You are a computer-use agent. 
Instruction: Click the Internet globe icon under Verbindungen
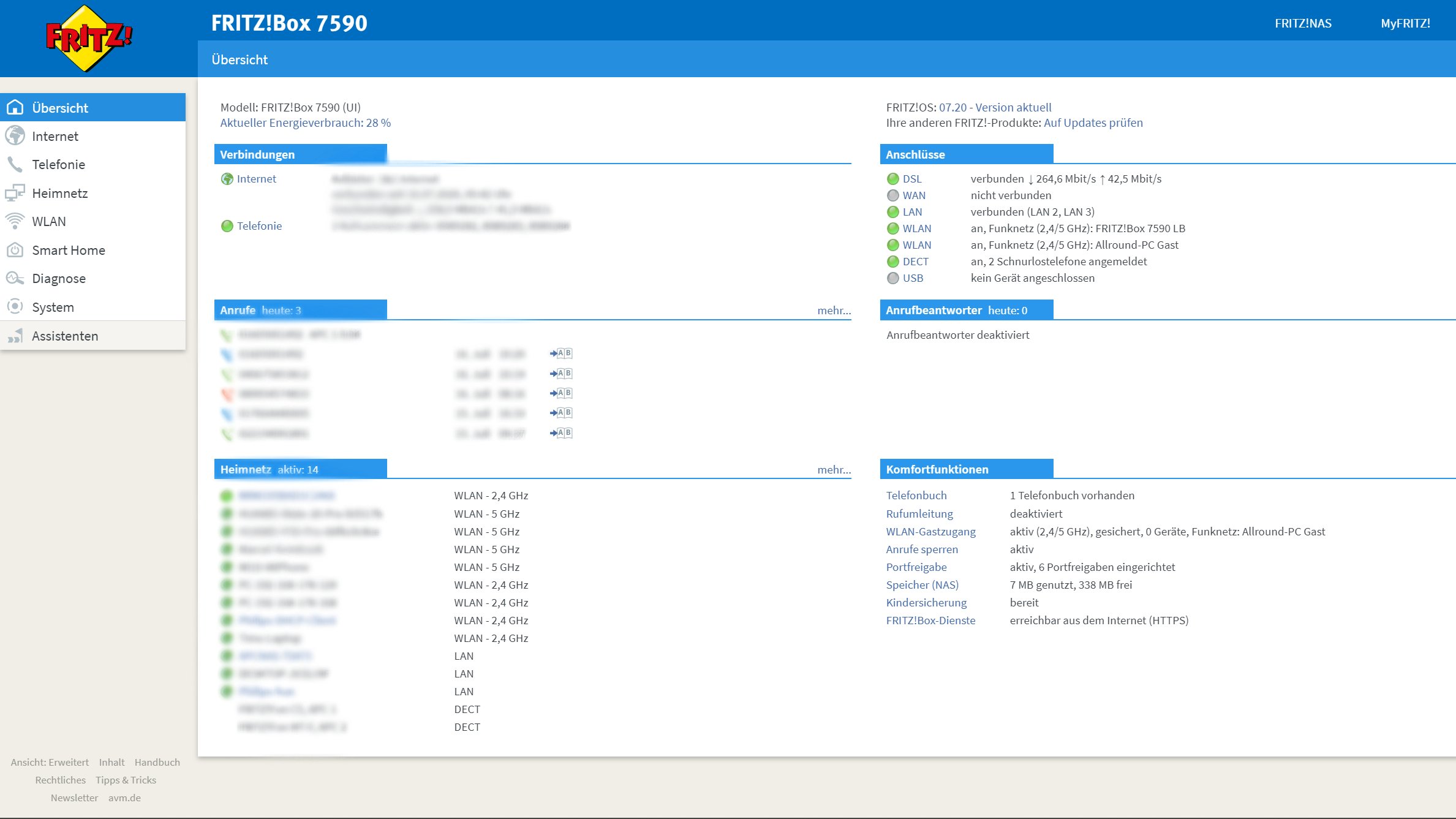227,179
